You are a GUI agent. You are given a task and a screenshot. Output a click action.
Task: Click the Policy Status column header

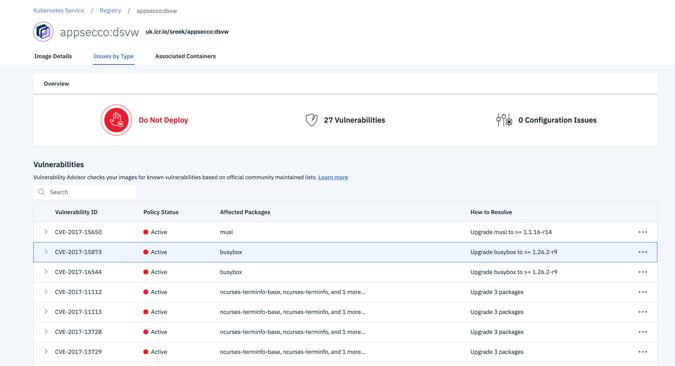pyautogui.click(x=161, y=212)
